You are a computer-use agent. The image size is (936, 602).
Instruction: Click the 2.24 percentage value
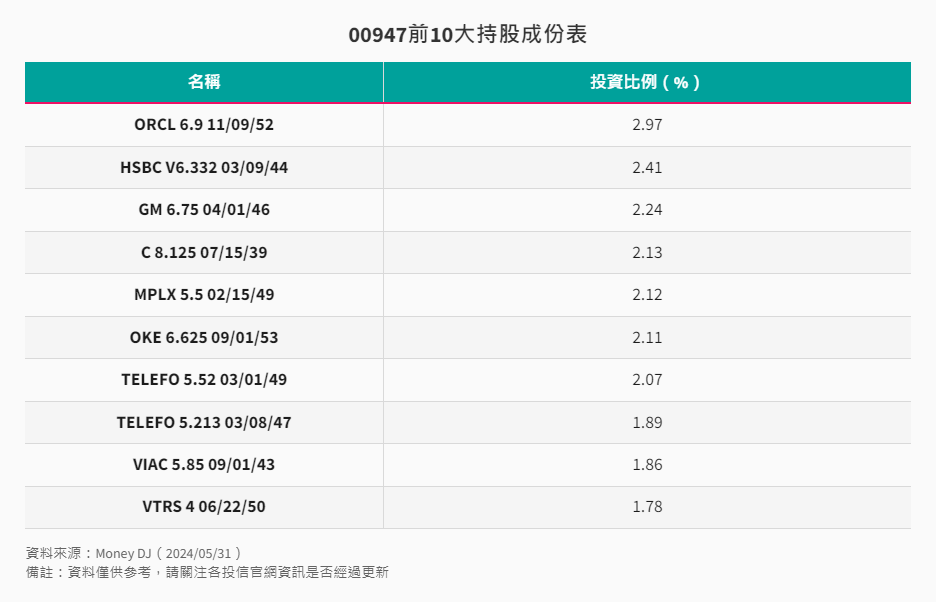point(647,210)
